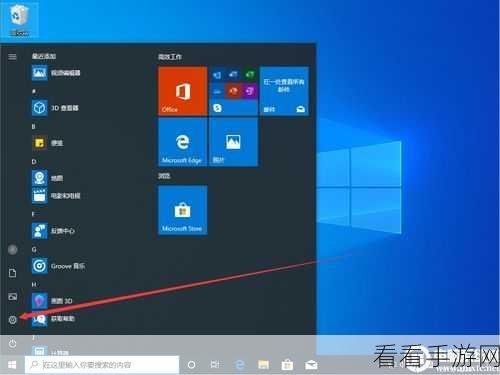Open Settings gear in Start sidebar
Screen dimensions: 500x375
(x=12, y=320)
